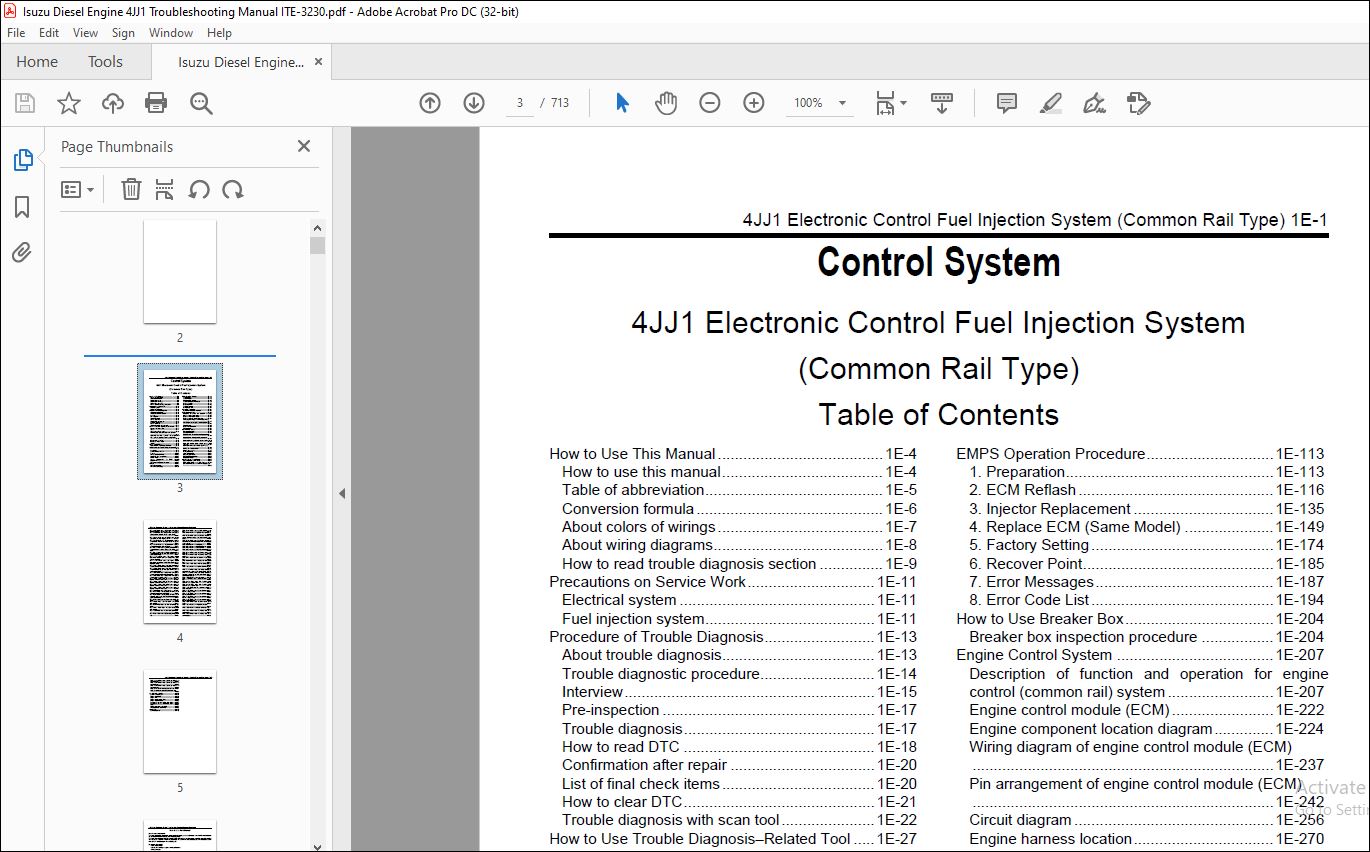This screenshot has height=852, width=1370.
Task: Click 'How to read DTC' line
Action: tap(739, 747)
